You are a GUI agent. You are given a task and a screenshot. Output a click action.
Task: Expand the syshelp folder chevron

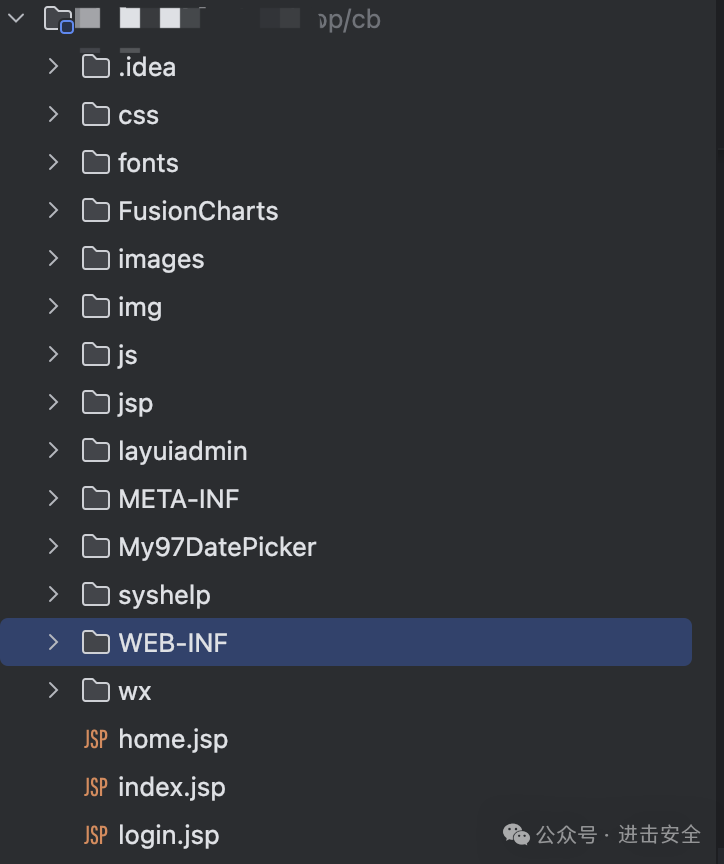[54, 594]
